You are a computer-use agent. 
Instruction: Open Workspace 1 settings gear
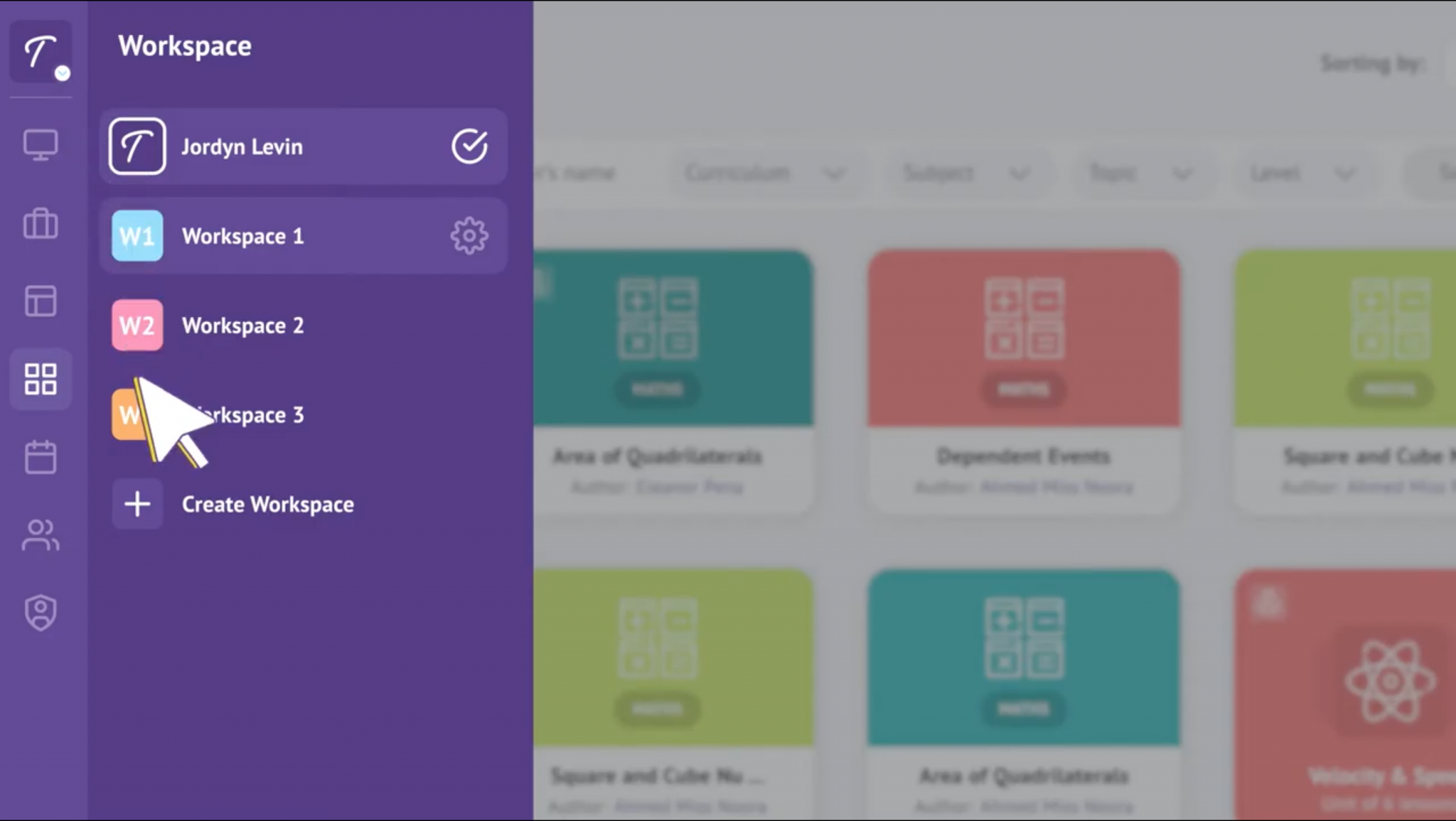pyautogui.click(x=469, y=236)
